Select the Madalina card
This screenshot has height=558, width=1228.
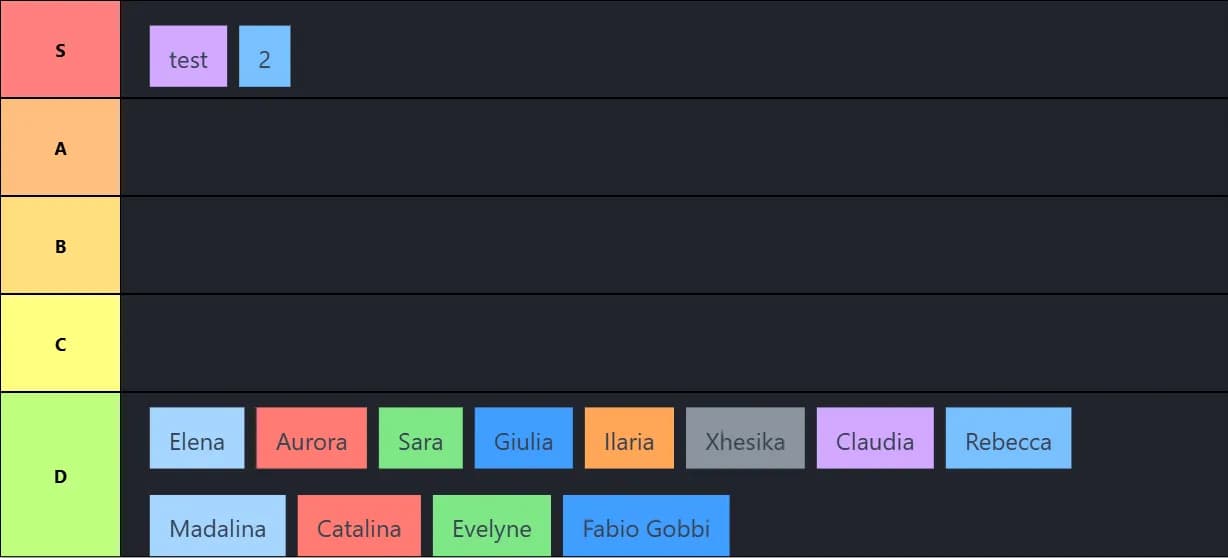coord(218,526)
